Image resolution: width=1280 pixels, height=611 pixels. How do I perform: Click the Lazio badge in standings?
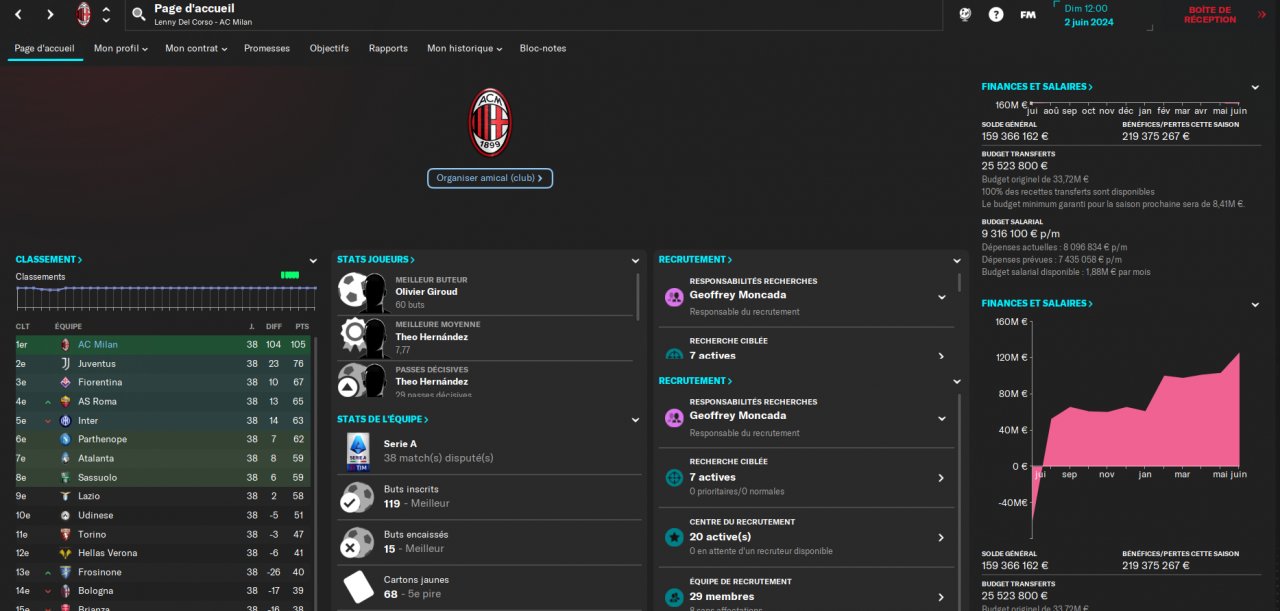pos(66,496)
